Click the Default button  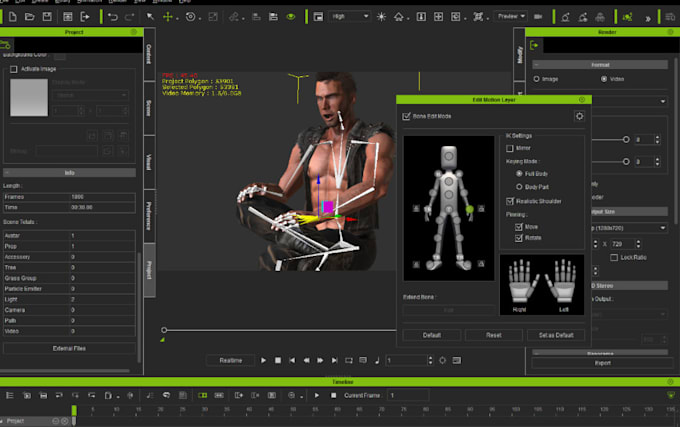pos(432,335)
